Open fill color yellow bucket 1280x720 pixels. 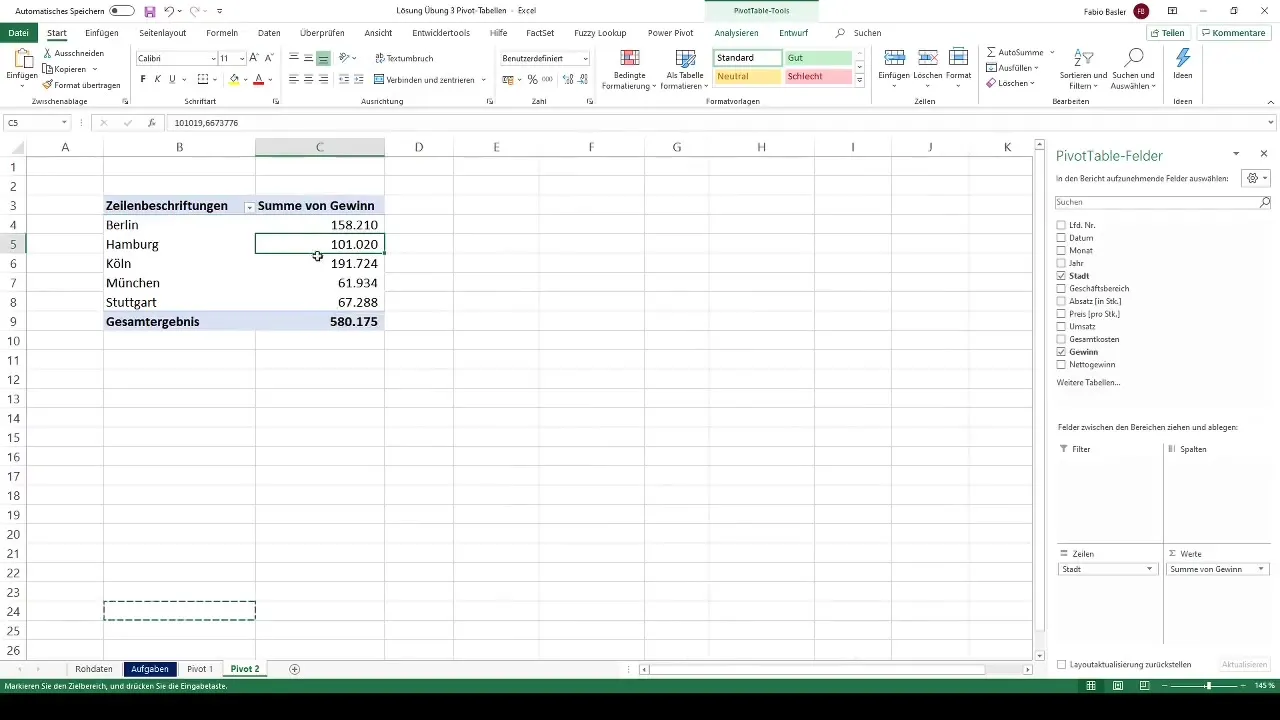[234, 79]
